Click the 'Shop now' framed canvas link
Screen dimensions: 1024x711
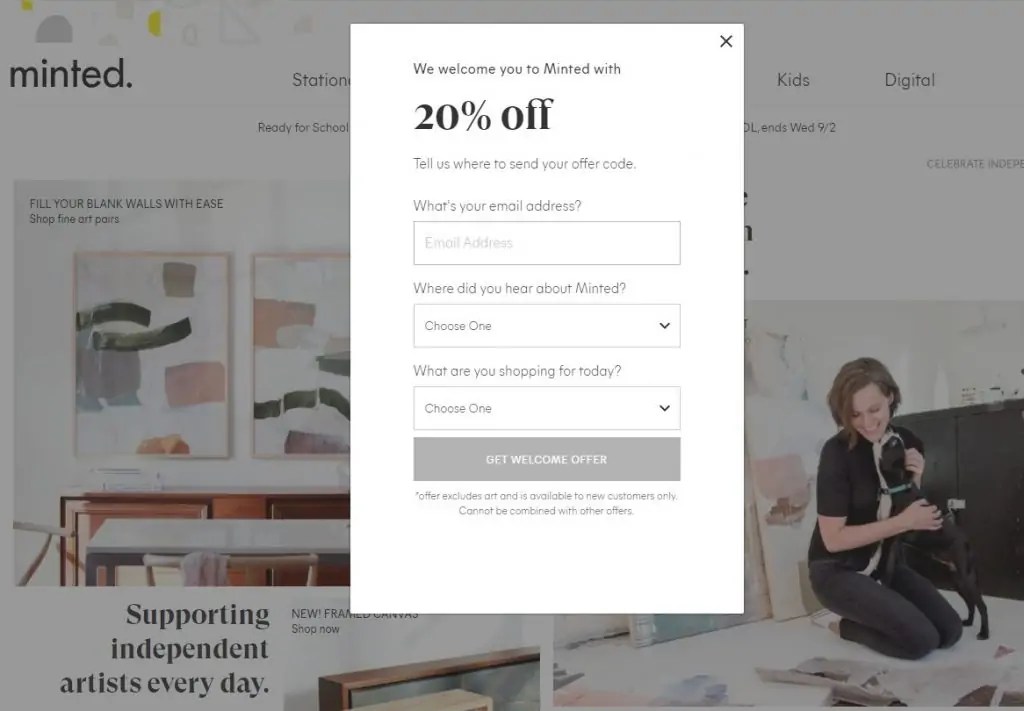tap(315, 629)
